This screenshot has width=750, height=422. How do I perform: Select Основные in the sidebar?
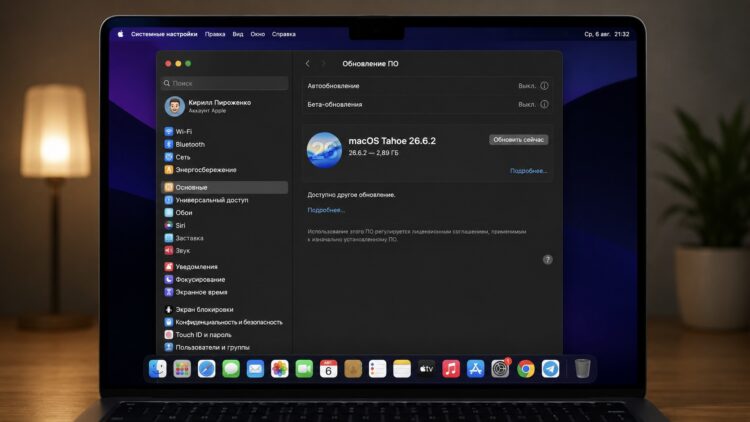tap(225, 187)
